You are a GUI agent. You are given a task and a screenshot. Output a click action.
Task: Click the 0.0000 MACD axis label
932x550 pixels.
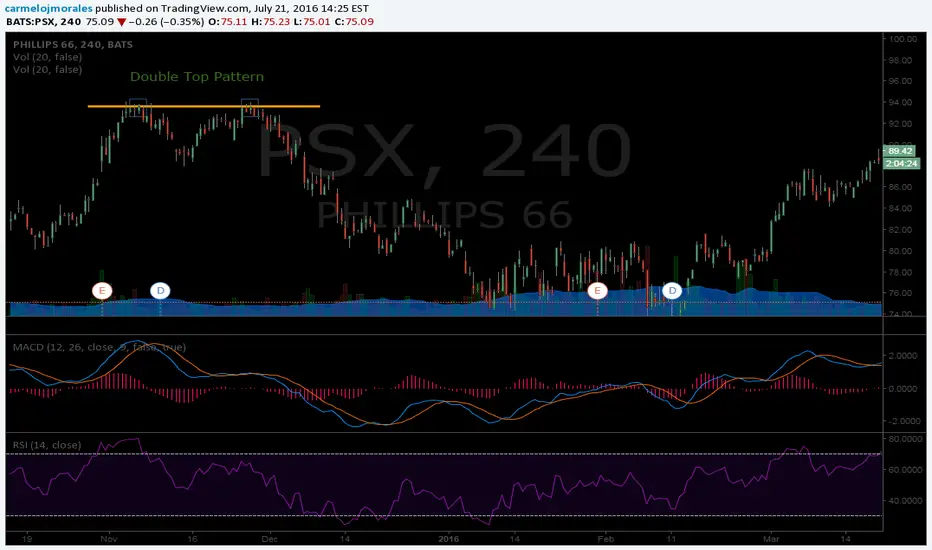tap(905, 388)
